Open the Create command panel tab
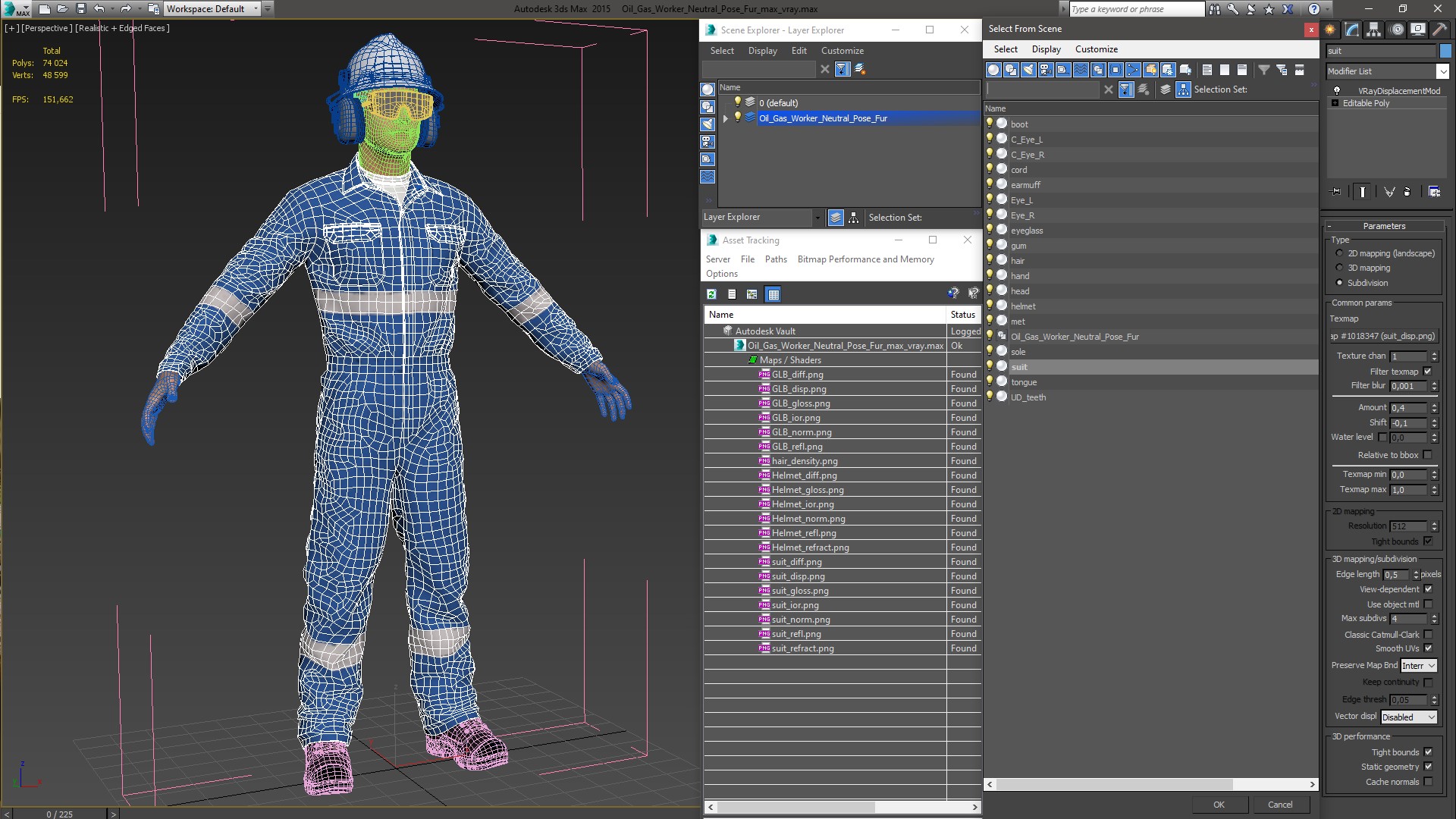 (1330, 30)
